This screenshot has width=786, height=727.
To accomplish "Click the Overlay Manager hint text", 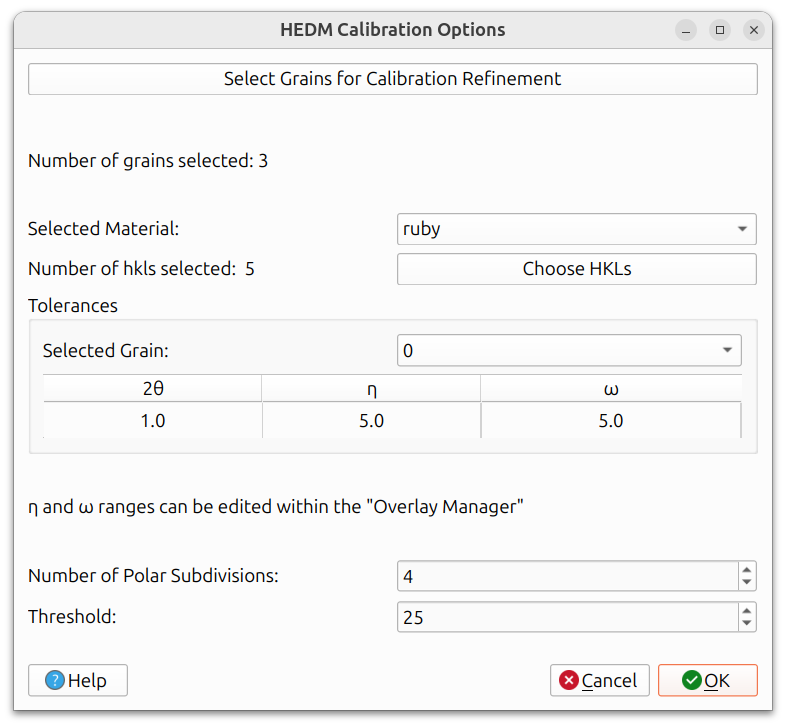I will point(276,507).
